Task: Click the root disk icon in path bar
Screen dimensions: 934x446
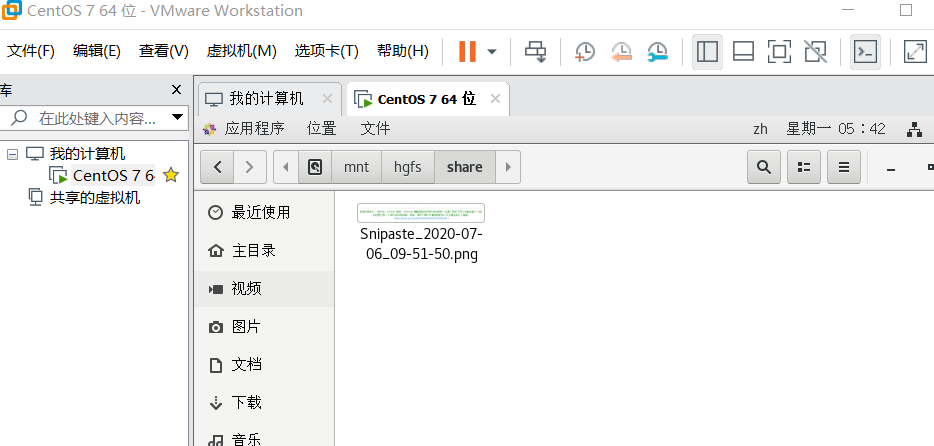Action: 315,167
